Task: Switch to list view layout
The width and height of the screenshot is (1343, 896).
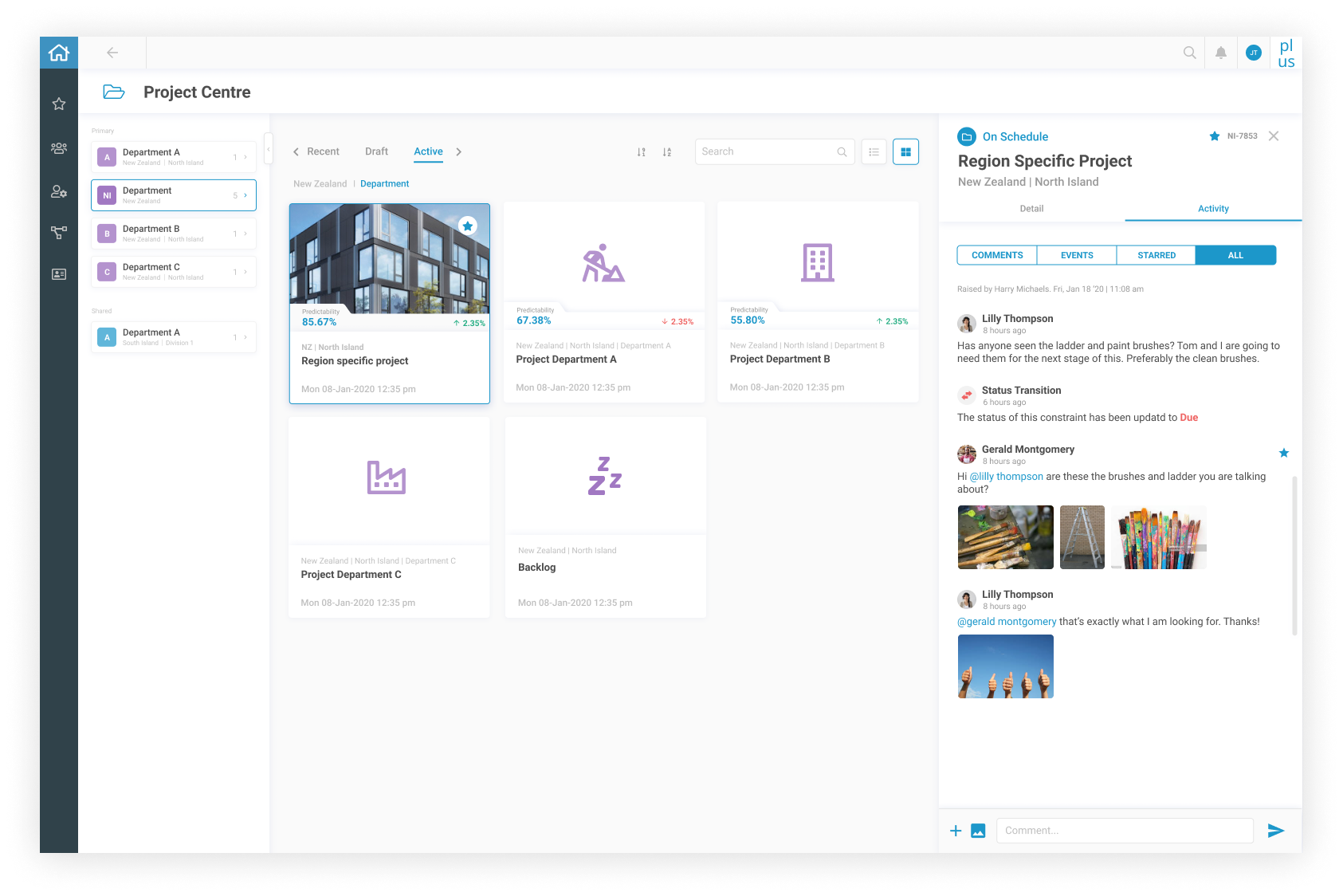Action: pyautogui.click(x=874, y=151)
